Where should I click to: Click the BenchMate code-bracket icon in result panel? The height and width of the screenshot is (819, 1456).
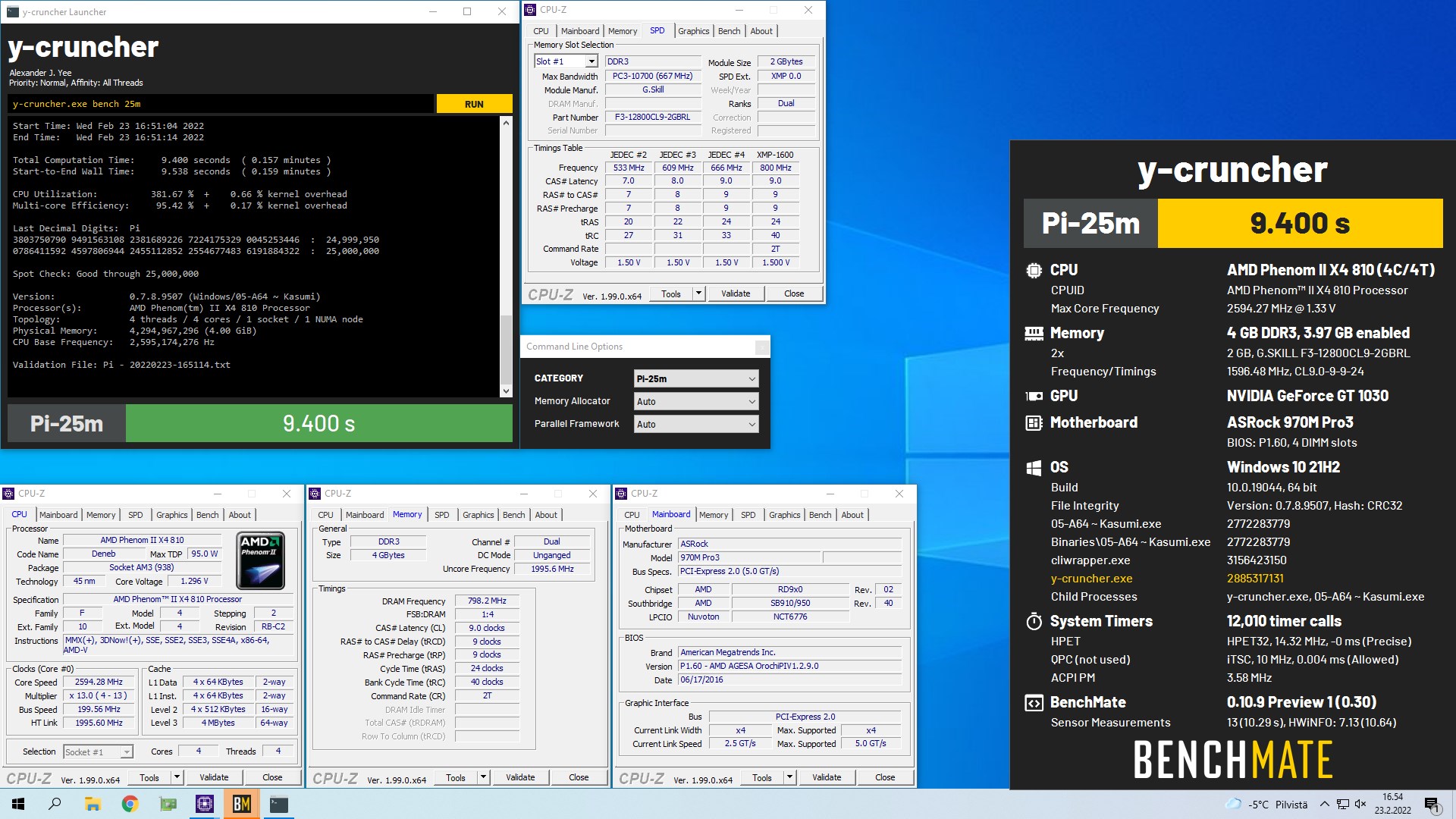click(x=1034, y=703)
